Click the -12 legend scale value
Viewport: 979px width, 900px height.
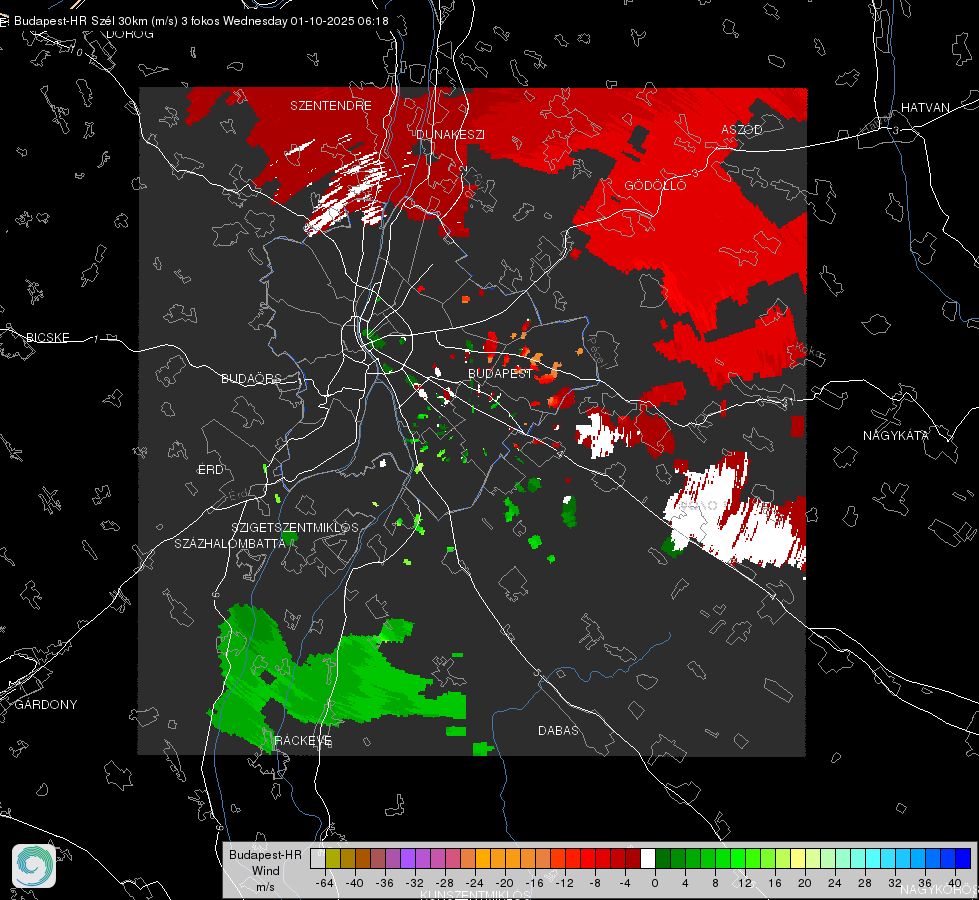pos(564,883)
